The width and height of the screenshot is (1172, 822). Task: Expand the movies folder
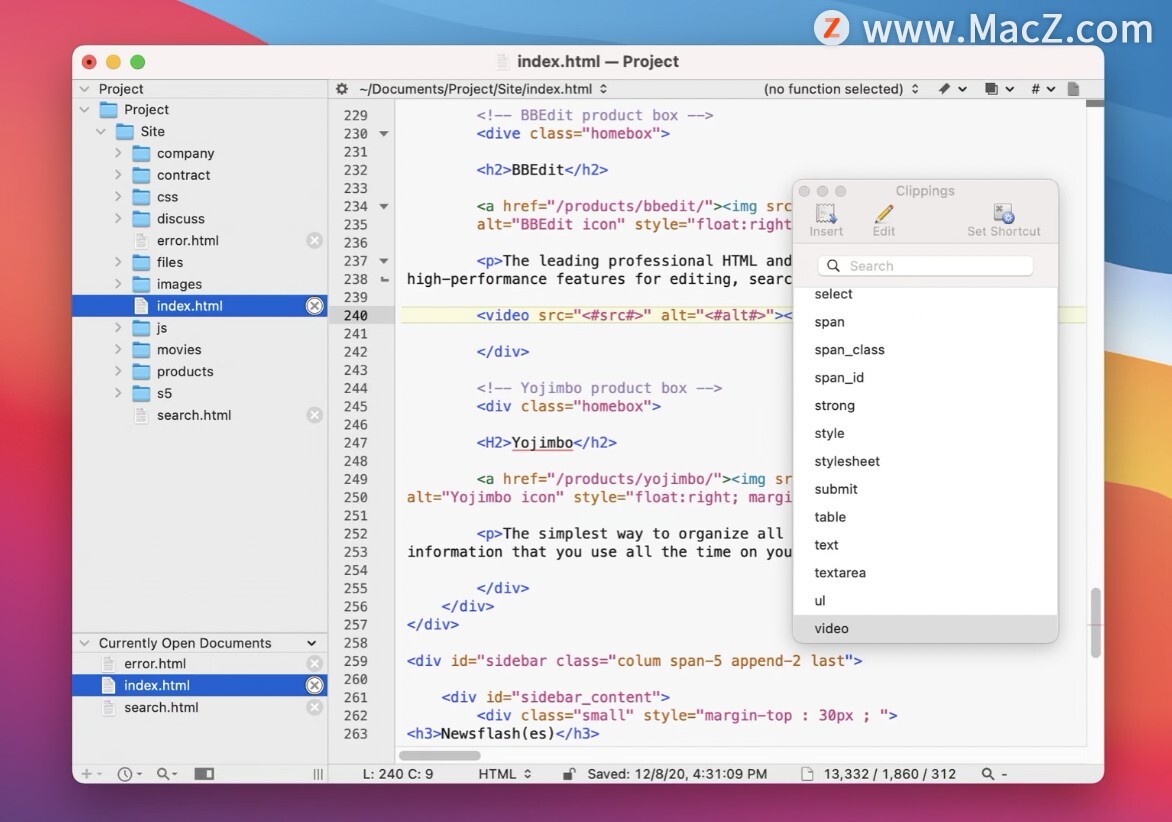[x=117, y=349]
